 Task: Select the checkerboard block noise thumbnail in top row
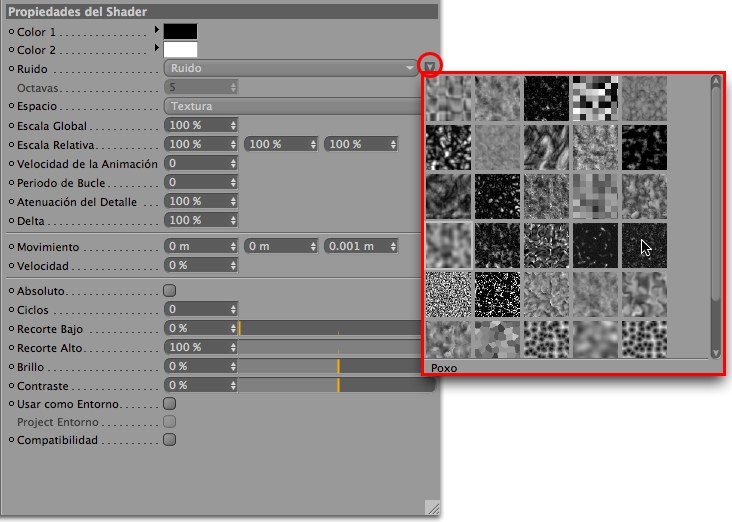click(x=594, y=98)
